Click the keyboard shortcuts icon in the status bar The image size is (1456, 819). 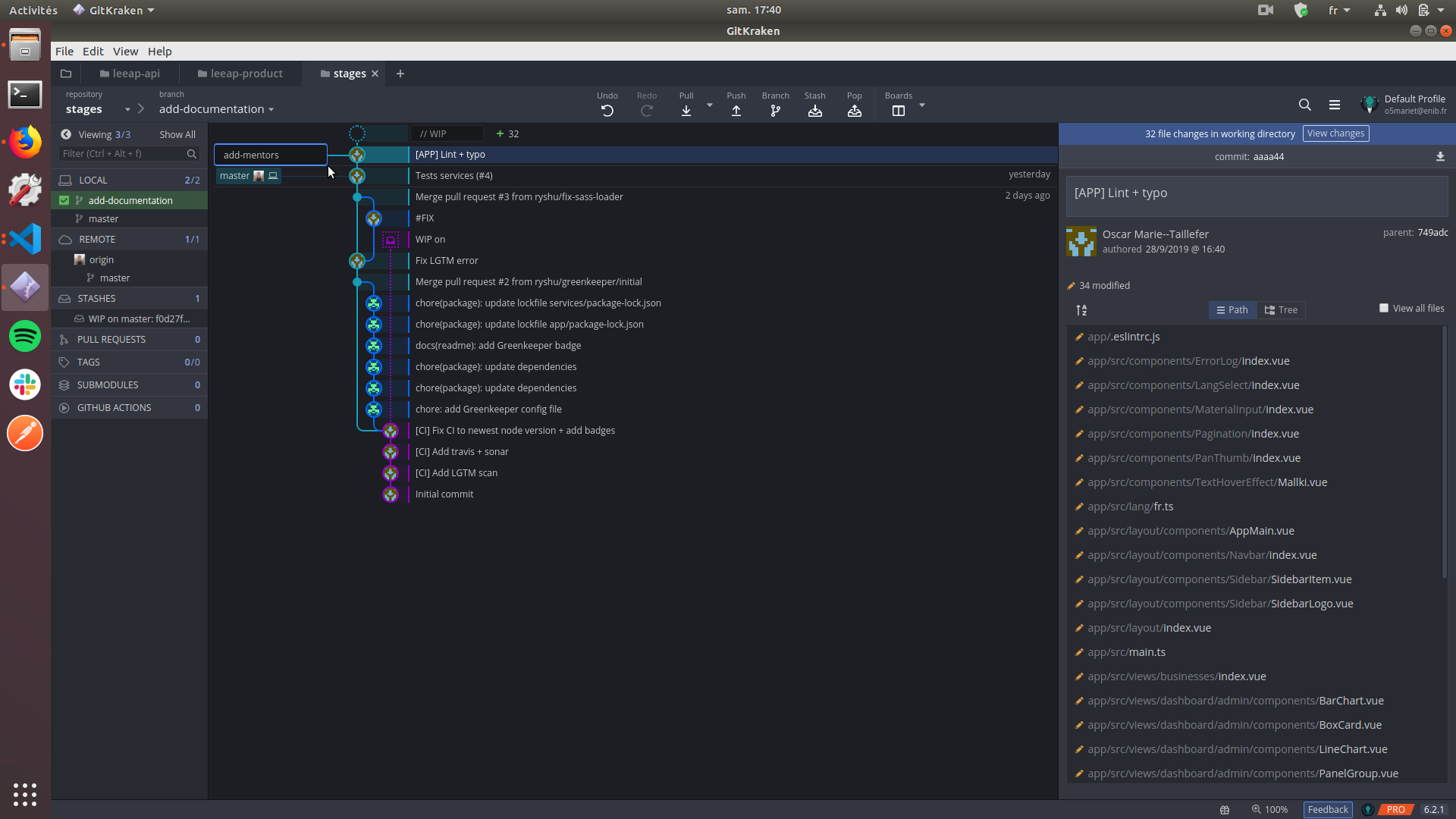(1225, 810)
